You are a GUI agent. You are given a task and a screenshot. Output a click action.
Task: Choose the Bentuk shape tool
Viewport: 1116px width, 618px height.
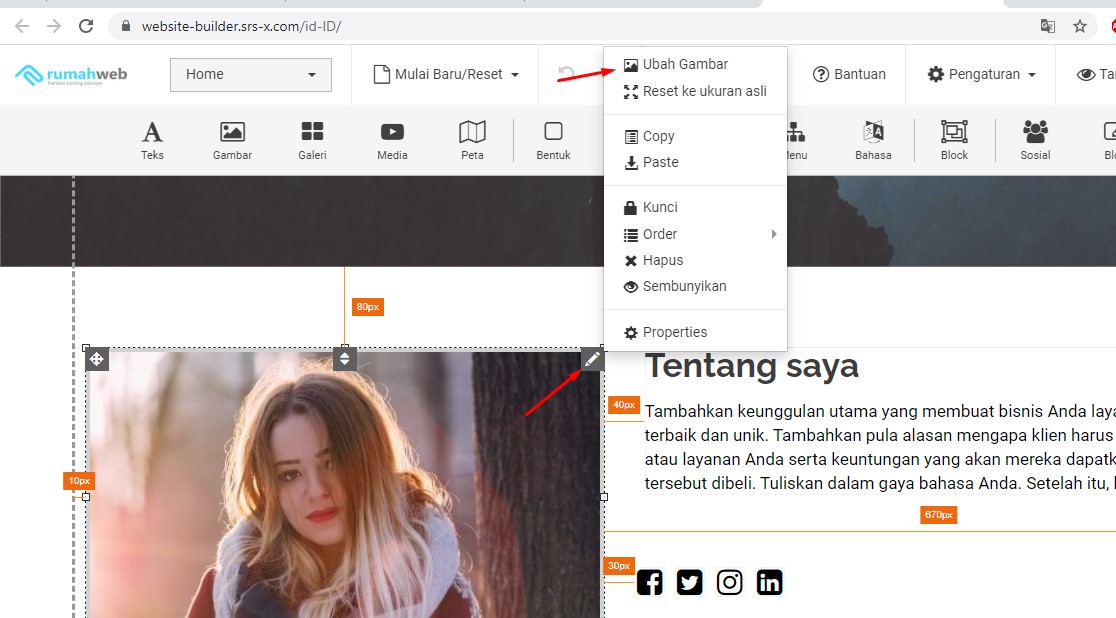pos(553,140)
